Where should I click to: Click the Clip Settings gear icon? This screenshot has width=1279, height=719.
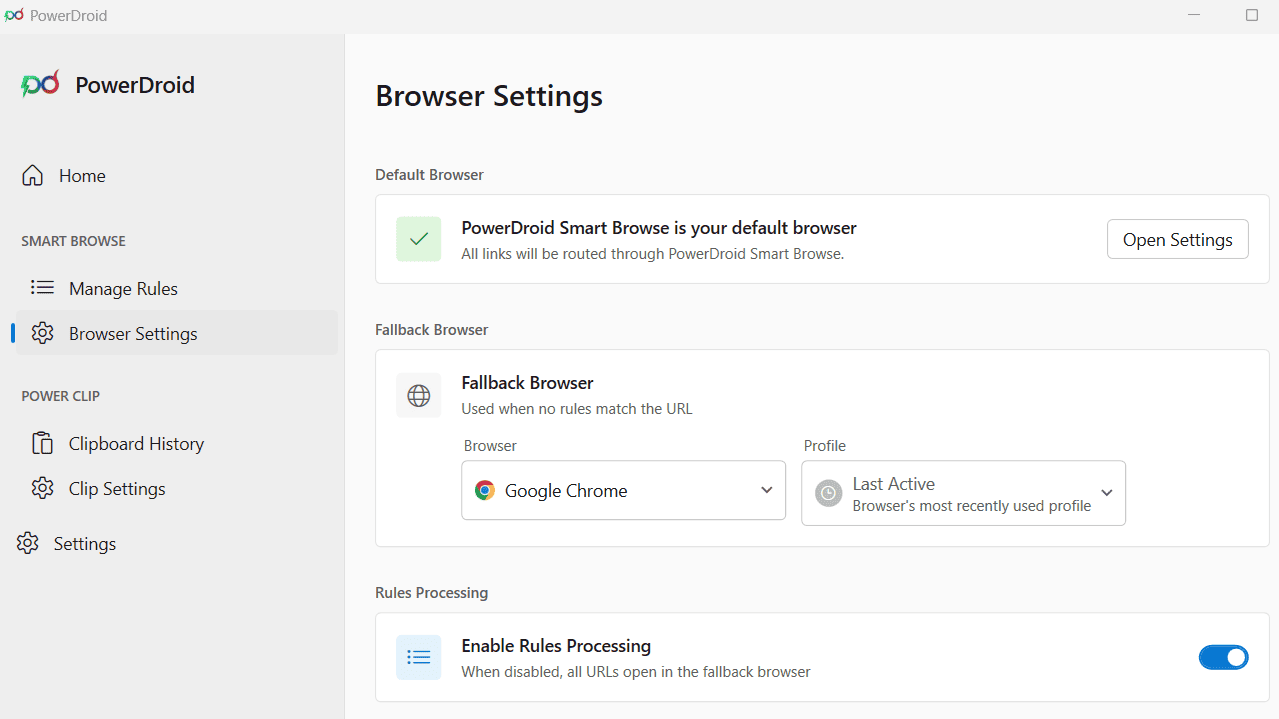pyautogui.click(x=42, y=488)
